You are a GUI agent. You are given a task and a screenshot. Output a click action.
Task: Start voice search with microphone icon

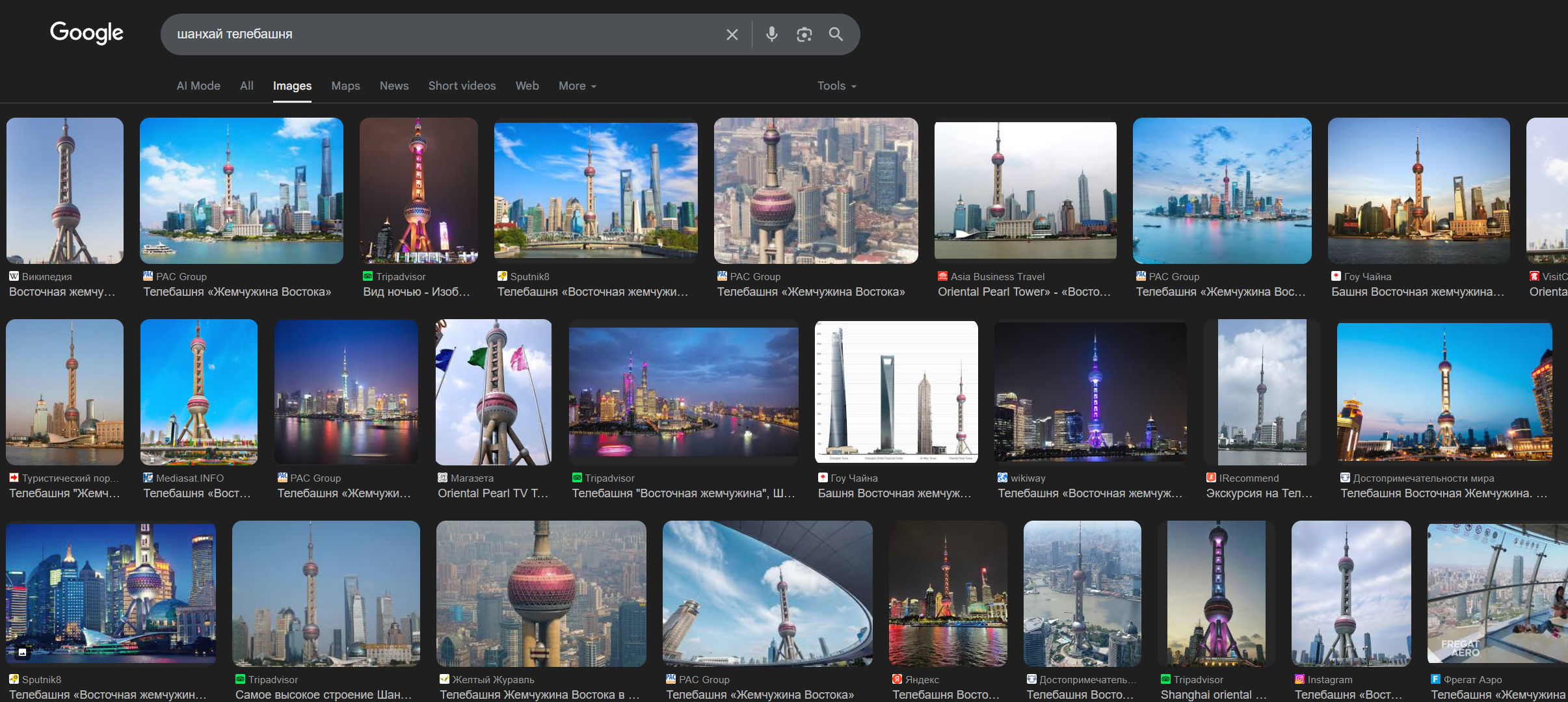[771, 34]
